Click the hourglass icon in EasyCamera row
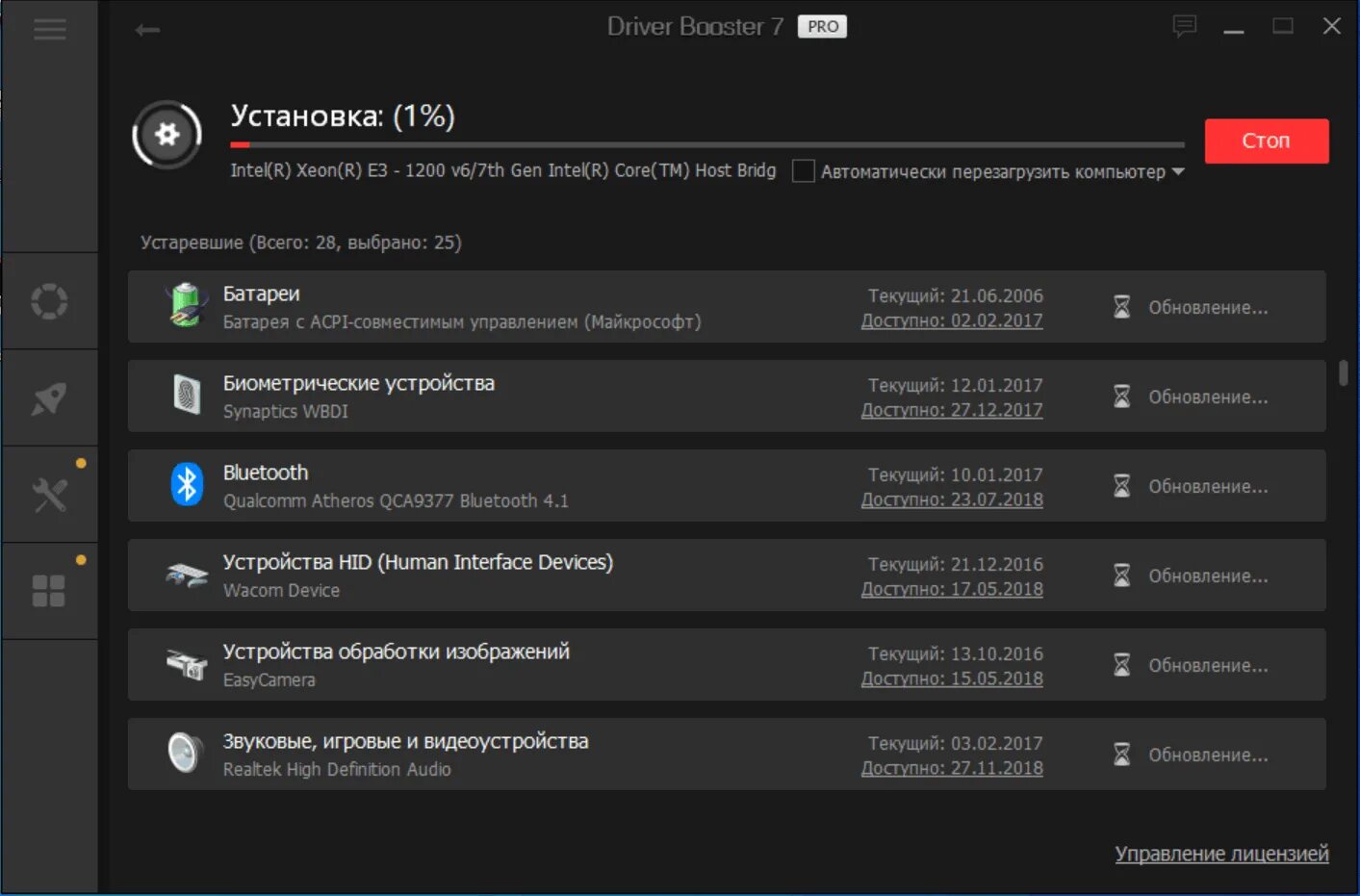Image resolution: width=1360 pixels, height=896 pixels. tap(1122, 665)
